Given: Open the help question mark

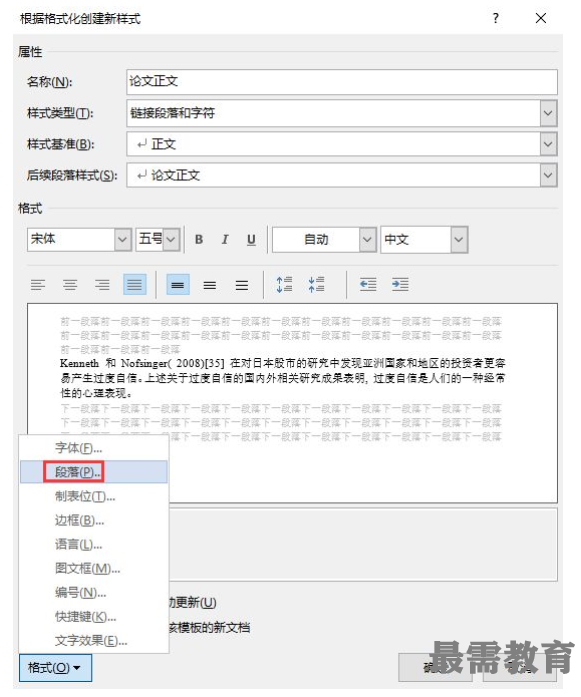Looking at the screenshot, I should (496, 18).
